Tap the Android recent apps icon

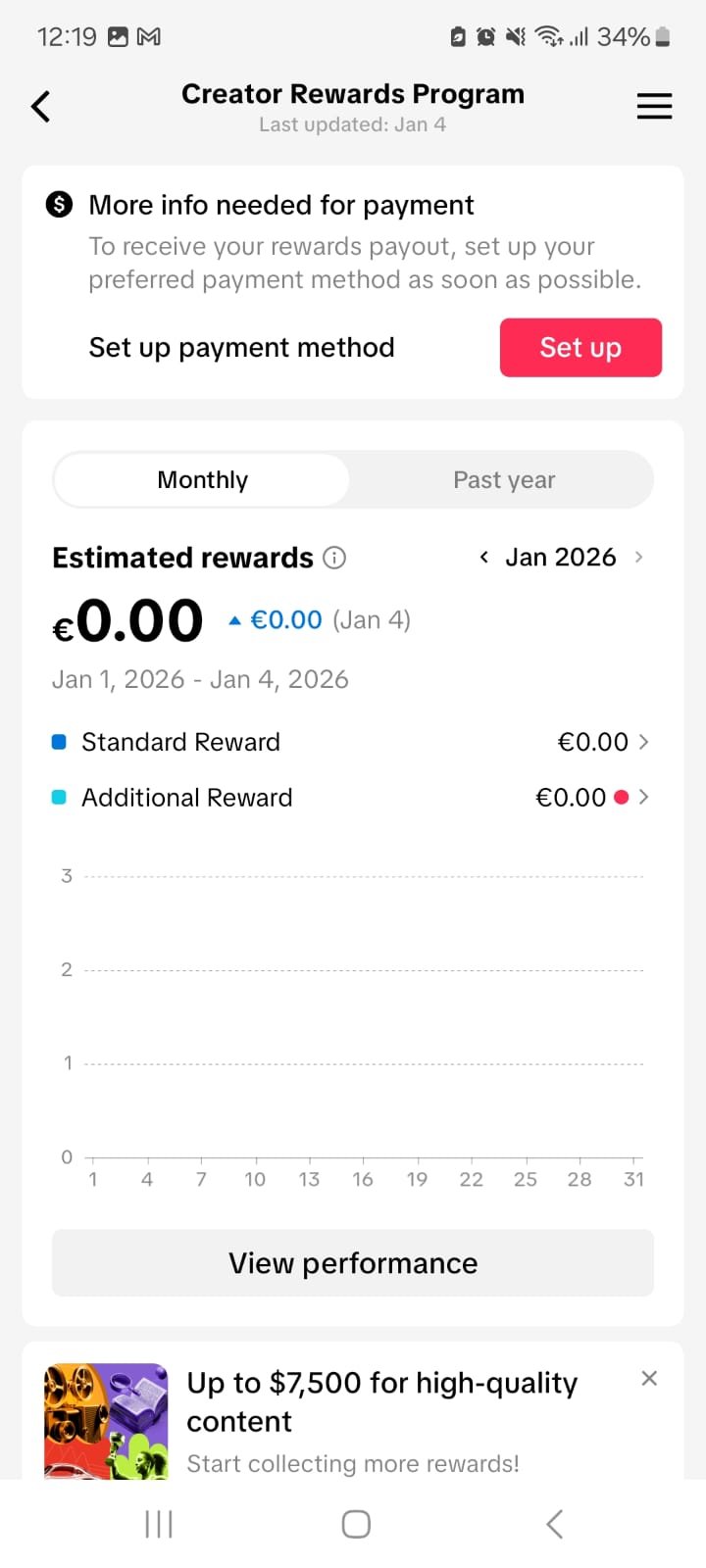(x=159, y=1524)
